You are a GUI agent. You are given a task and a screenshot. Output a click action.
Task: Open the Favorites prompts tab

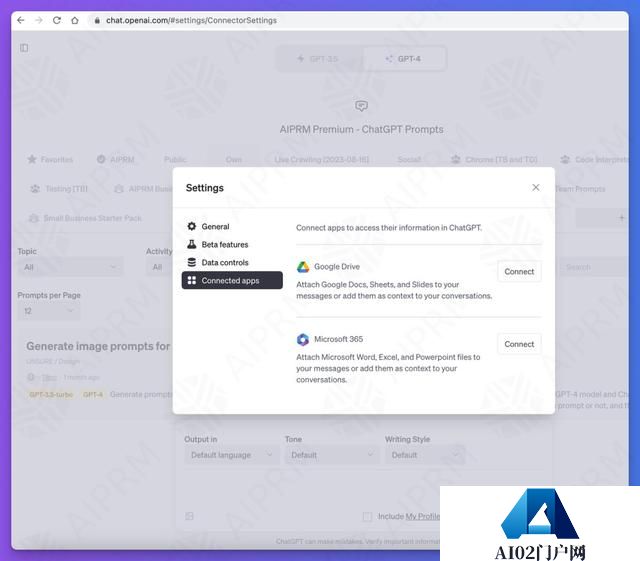point(50,159)
